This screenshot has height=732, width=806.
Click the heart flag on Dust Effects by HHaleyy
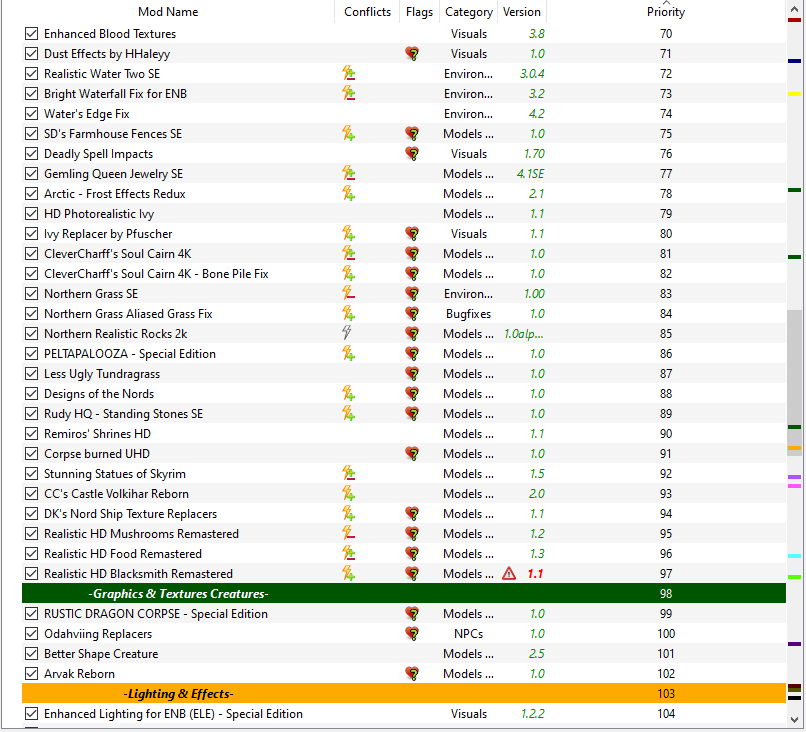(x=412, y=53)
